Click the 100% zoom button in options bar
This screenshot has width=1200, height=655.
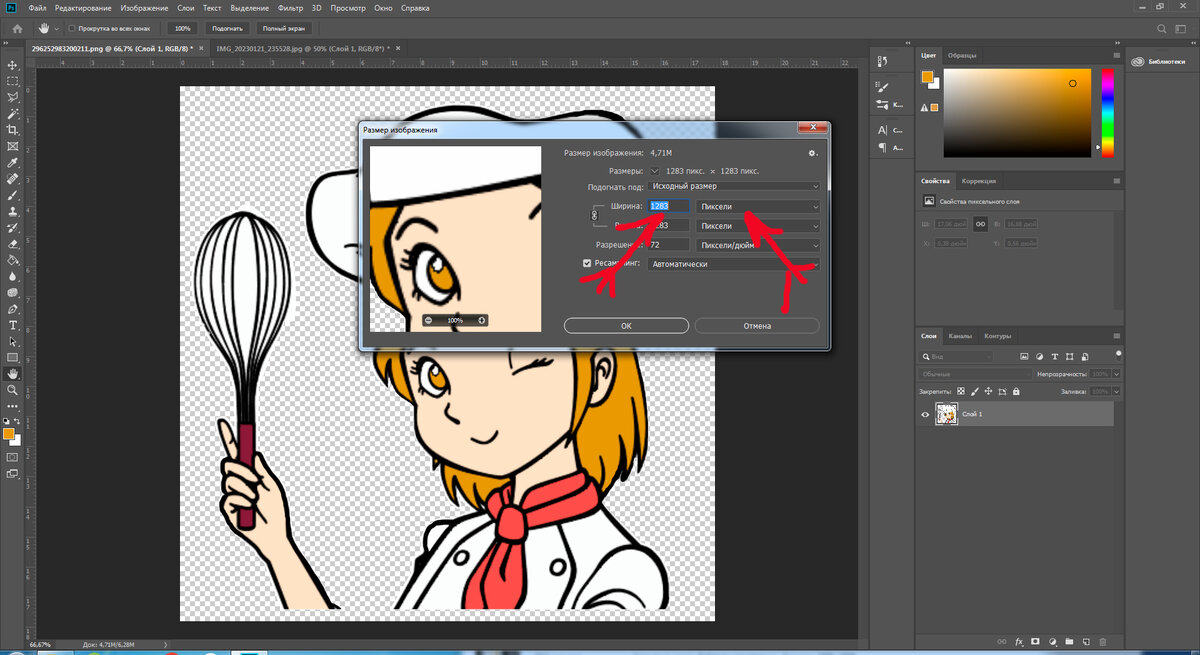[x=182, y=29]
